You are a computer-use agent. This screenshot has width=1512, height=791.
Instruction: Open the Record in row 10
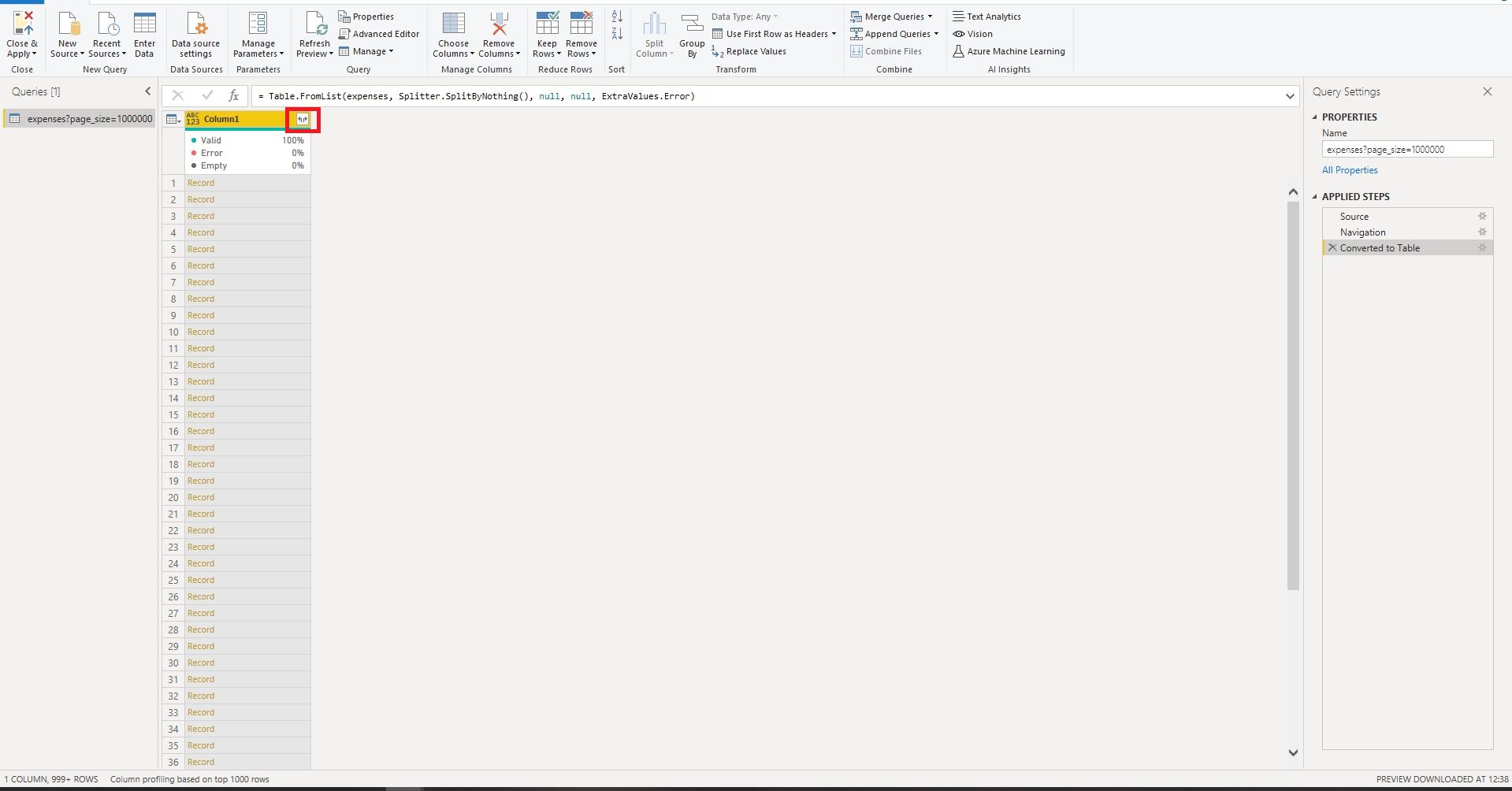pyautogui.click(x=201, y=332)
